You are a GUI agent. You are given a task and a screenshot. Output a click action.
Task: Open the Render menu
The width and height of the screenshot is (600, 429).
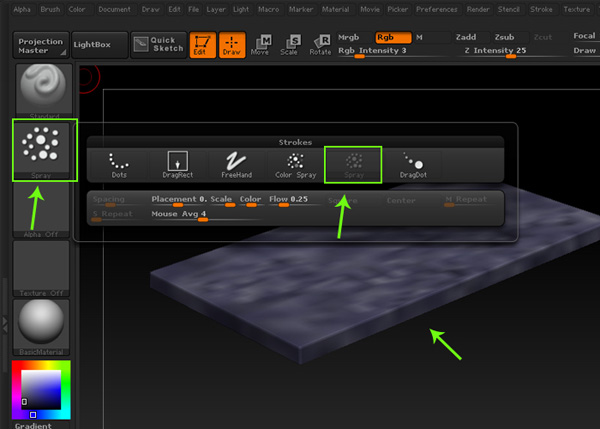tap(478, 10)
